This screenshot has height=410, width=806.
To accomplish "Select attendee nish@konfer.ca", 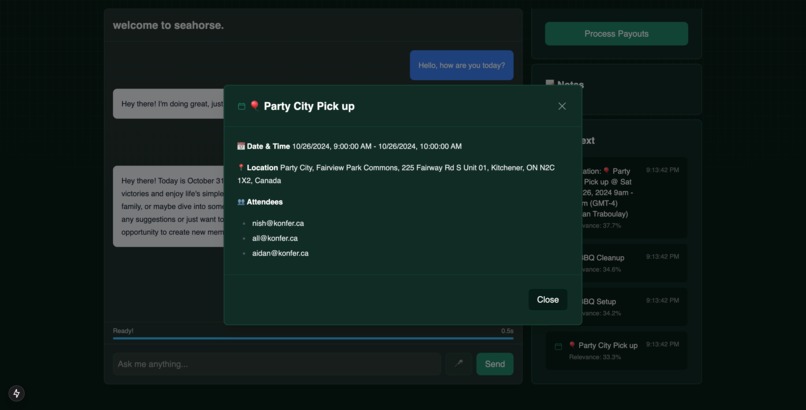I will click(278, 223).
